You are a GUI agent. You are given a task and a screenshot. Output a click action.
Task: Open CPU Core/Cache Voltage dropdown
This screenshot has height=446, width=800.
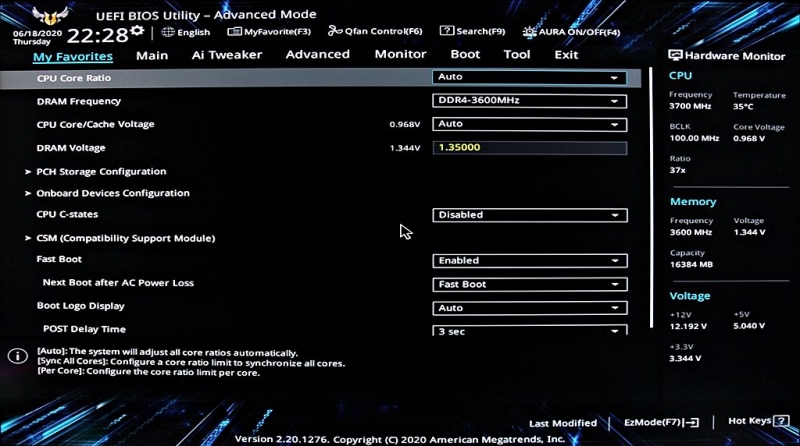coord(529,124)
